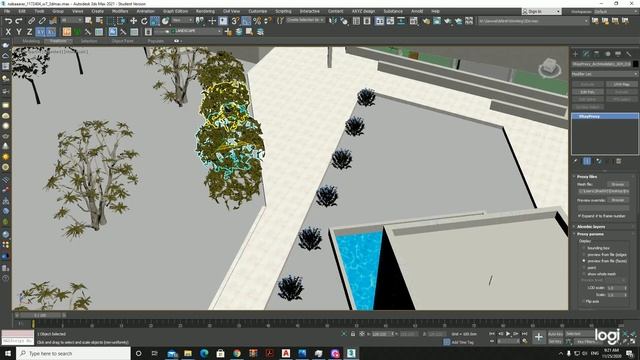Redo the last action

point(19,20)
